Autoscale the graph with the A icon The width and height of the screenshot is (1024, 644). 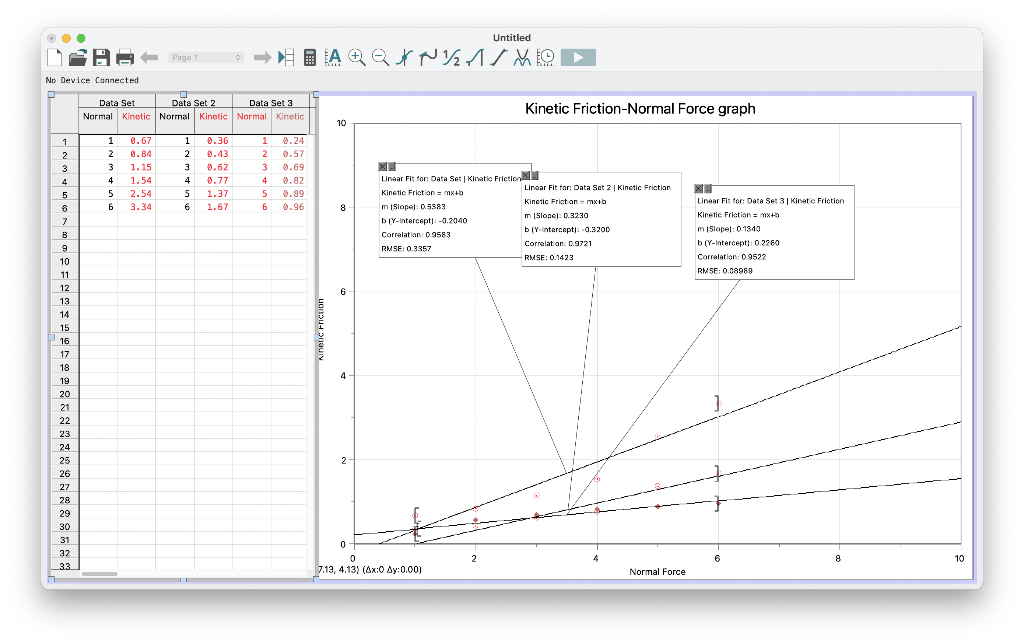[x=333, y=57]
